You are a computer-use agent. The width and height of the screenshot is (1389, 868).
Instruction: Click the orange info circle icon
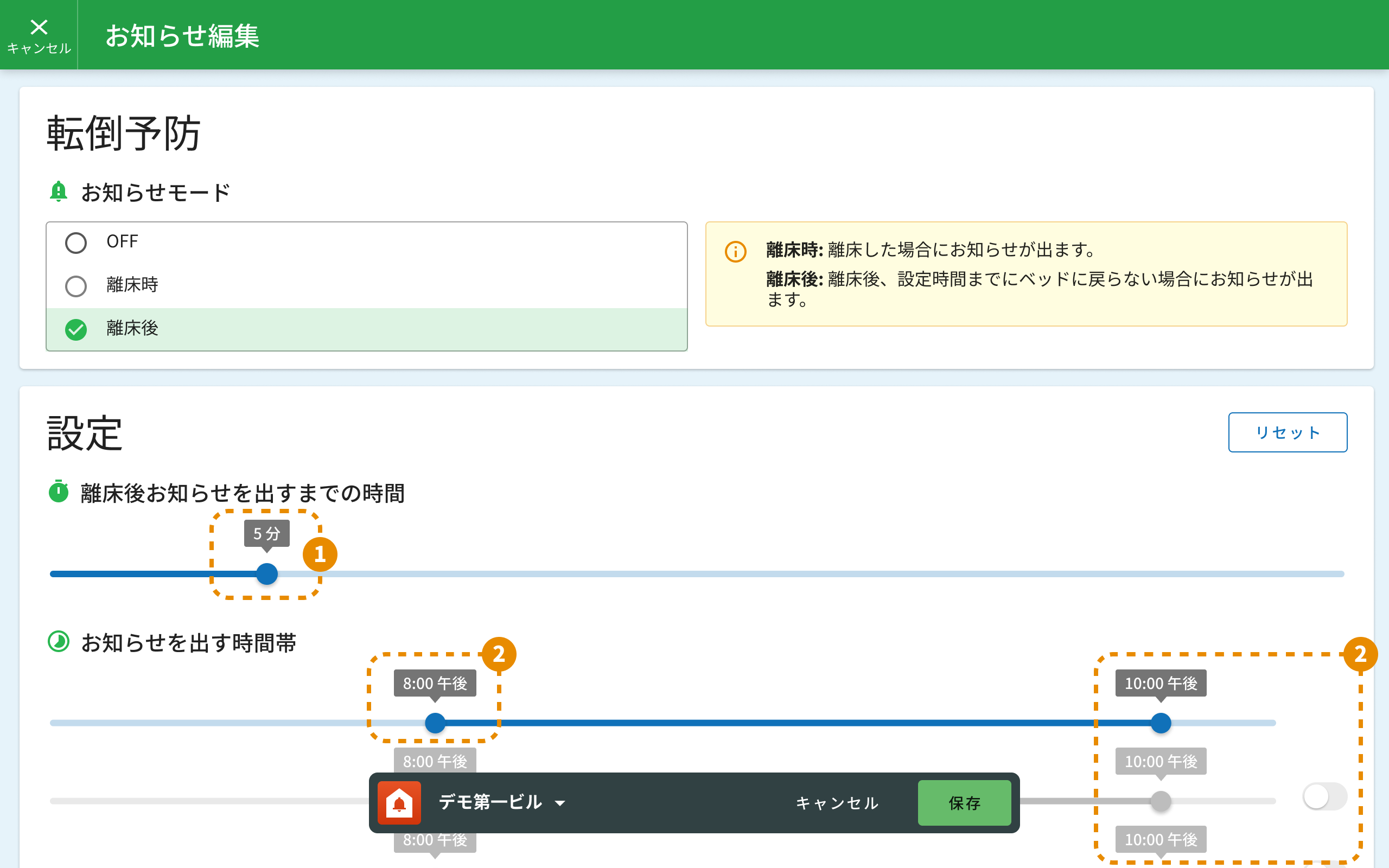point(735,251)
